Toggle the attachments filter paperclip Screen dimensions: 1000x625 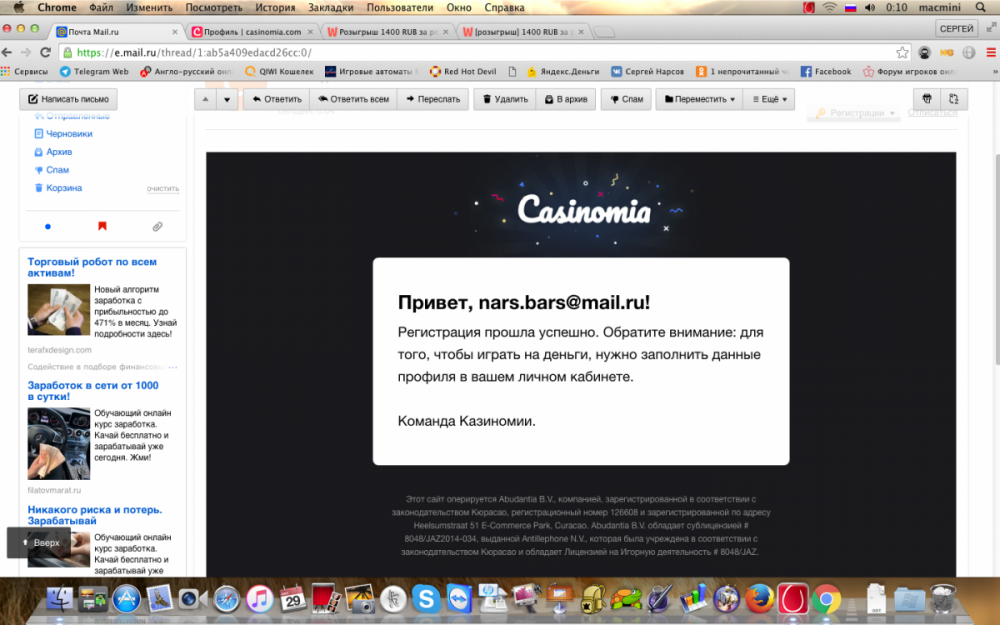(157, 226)
